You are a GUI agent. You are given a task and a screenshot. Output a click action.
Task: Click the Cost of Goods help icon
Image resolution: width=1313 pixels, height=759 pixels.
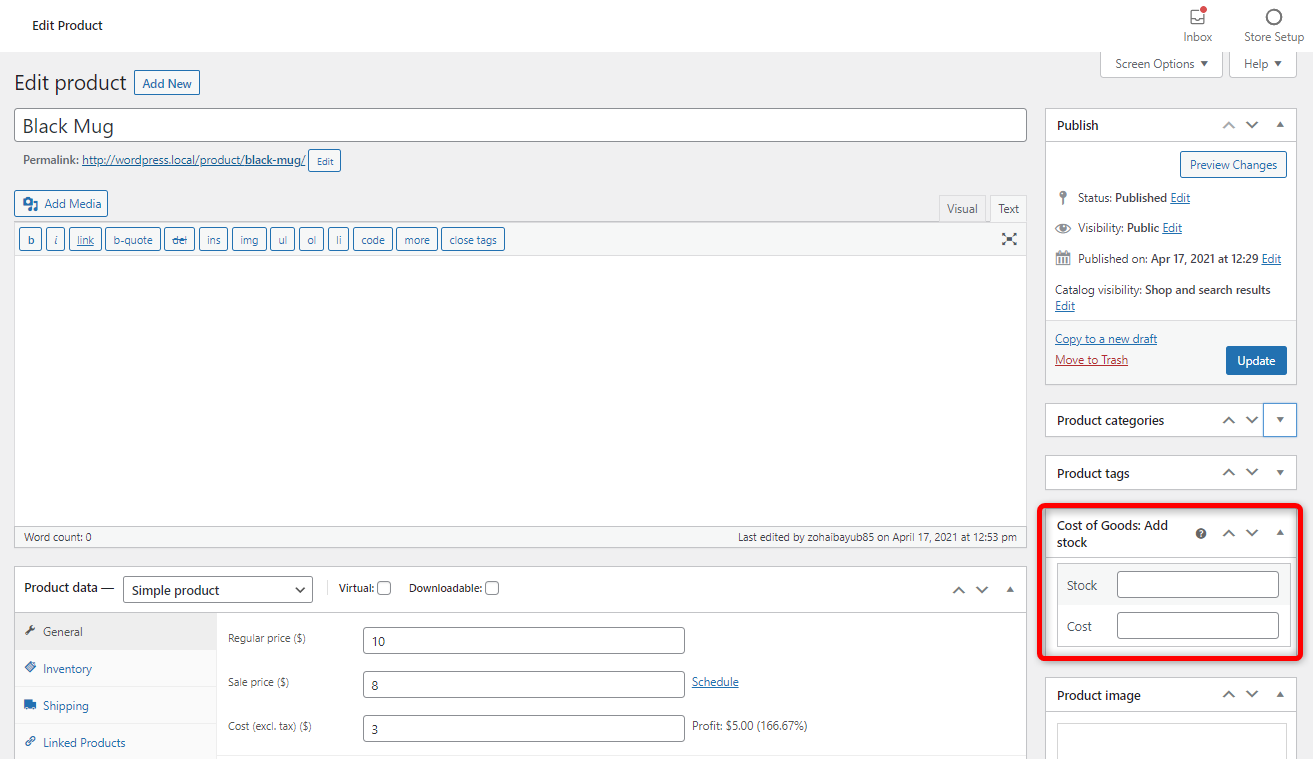pyautogui.click(x=1201, y=534)
